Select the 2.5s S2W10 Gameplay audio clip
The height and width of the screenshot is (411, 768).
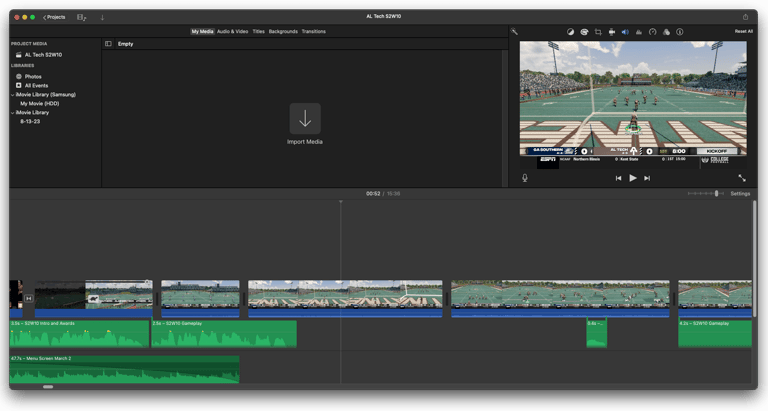point(224,334)
